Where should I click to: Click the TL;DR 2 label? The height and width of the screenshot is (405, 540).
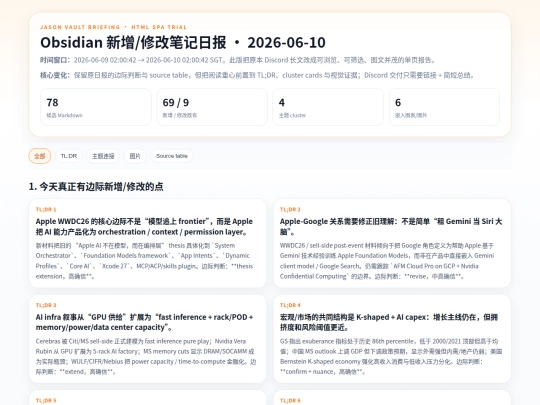pos(290,209)
